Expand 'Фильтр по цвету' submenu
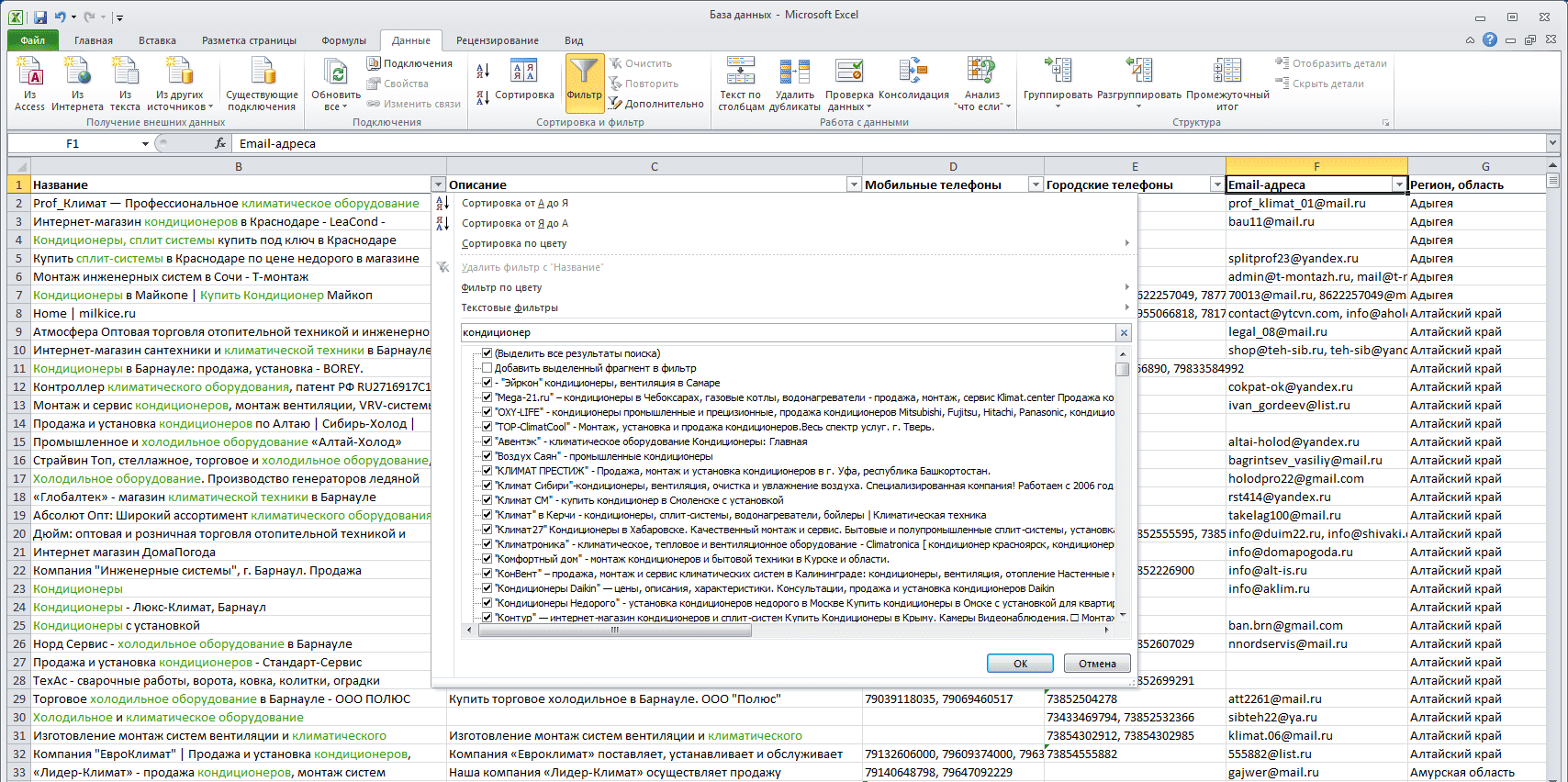The image size is (1568, 782). (x=1127, y=287)
